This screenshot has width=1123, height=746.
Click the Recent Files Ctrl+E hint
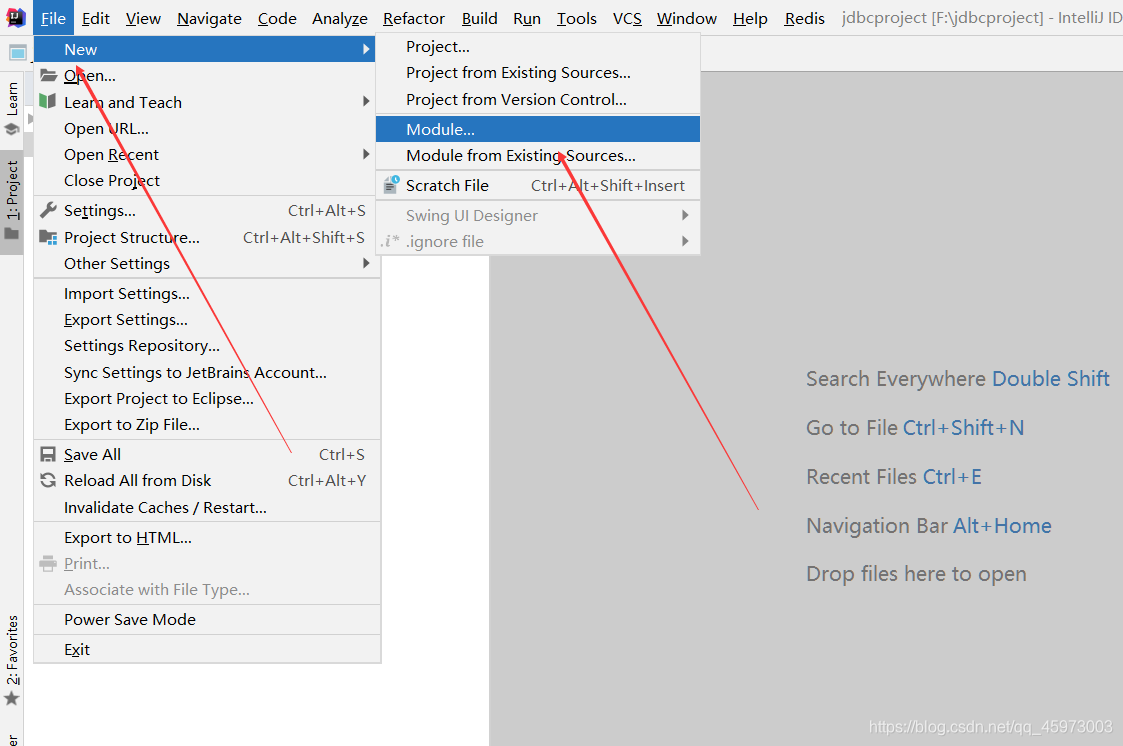(x=894, y=476)
